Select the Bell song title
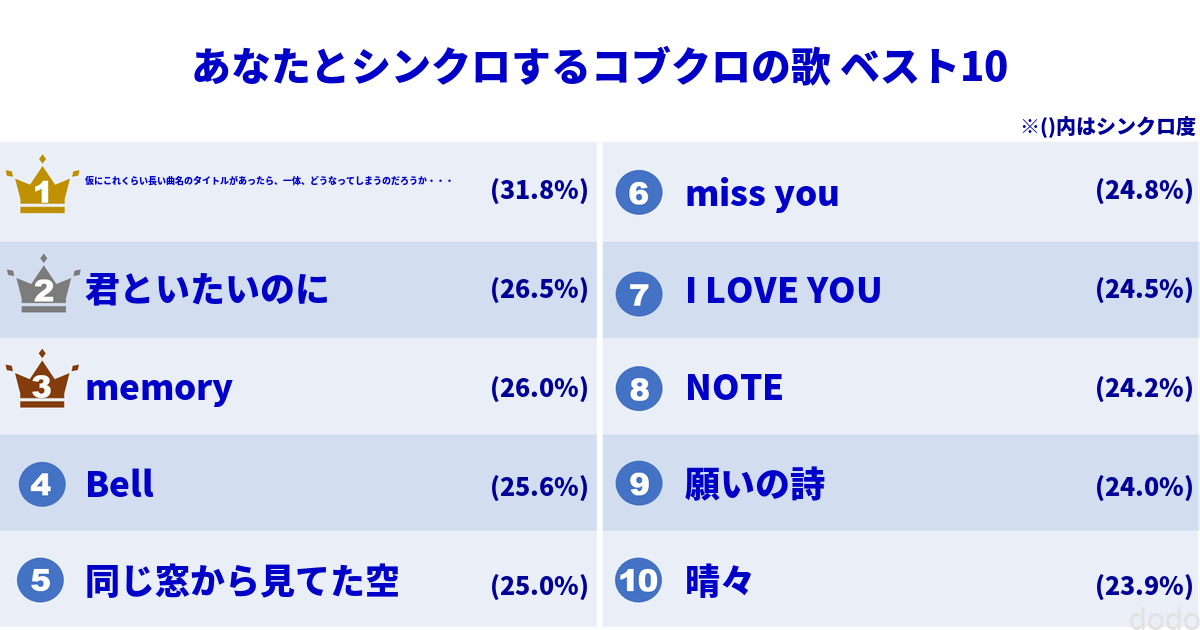Image resolution: width=1200 pixels, height=630 pixels. pyautogui.click(x=120, y=485)
